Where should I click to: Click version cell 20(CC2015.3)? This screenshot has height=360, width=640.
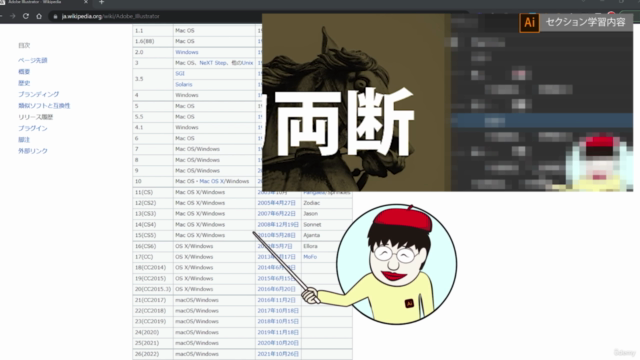point(153,289)
